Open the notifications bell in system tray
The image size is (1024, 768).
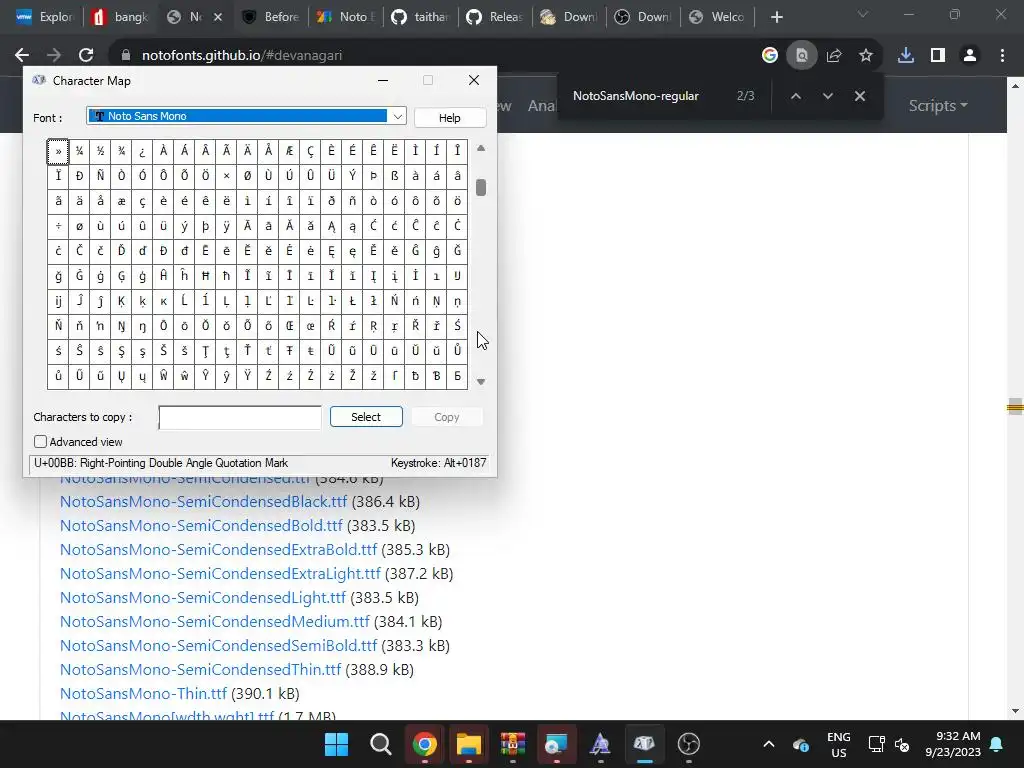997,744
